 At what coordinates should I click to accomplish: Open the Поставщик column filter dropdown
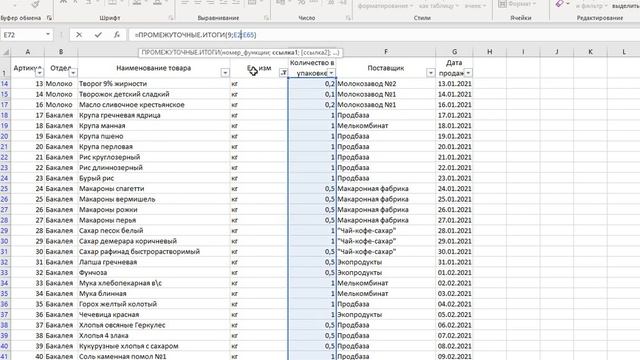(431, 73)
